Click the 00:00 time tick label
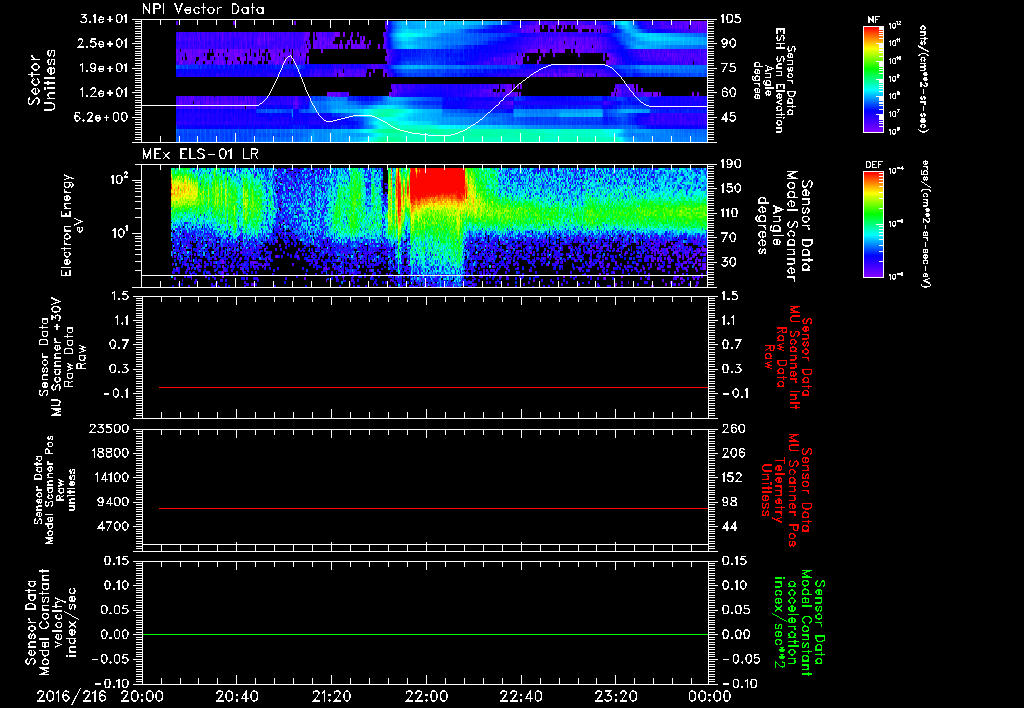The height and width of the screenshot is (708, 1024). 711,696
